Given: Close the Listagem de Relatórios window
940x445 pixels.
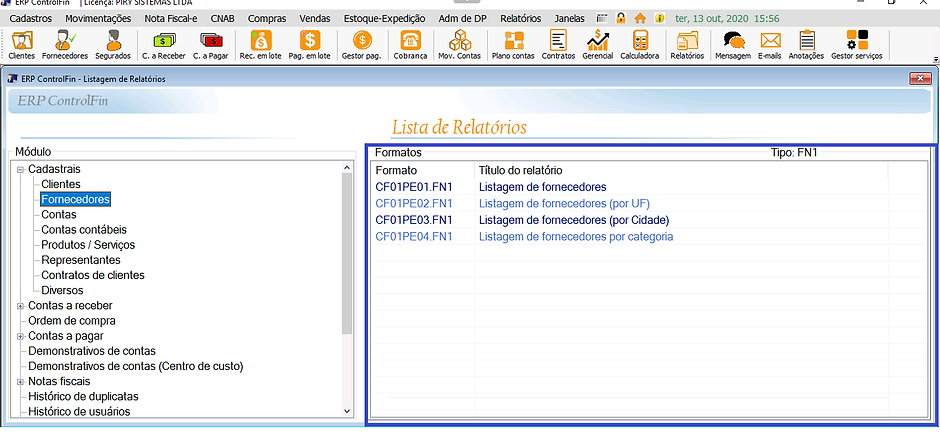Looking at the screenshot, I should point(920,79).
